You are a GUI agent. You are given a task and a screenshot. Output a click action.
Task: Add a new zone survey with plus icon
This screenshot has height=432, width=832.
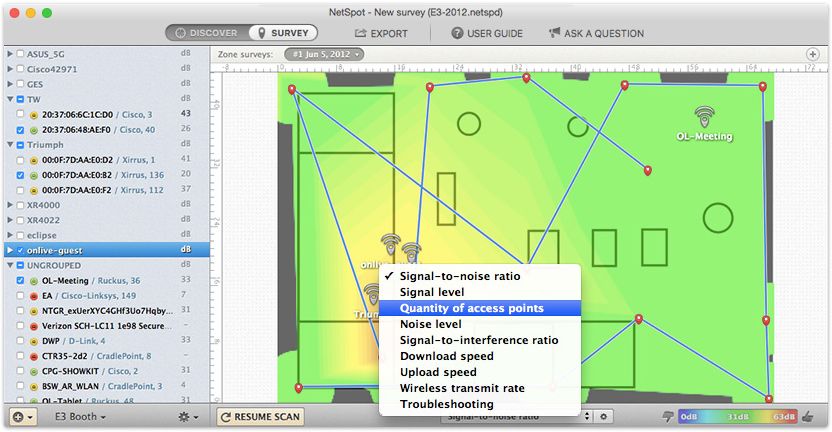pyautogui.click(x=812, y=54)
